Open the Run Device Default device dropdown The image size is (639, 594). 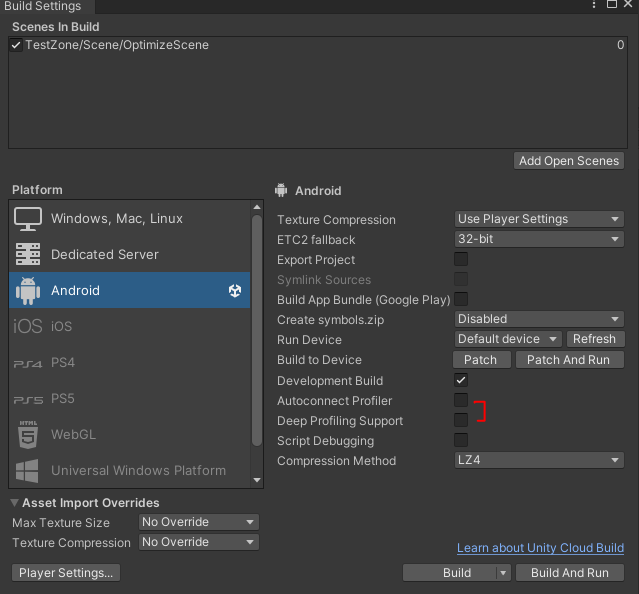[x=508, y=339]
